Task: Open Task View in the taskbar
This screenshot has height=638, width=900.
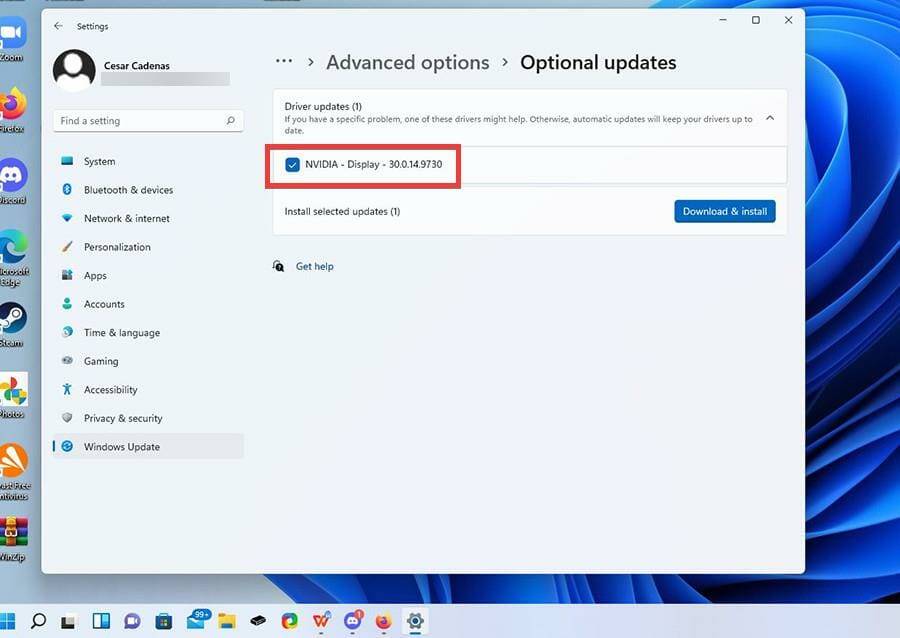Action: [x=69, y=621]
